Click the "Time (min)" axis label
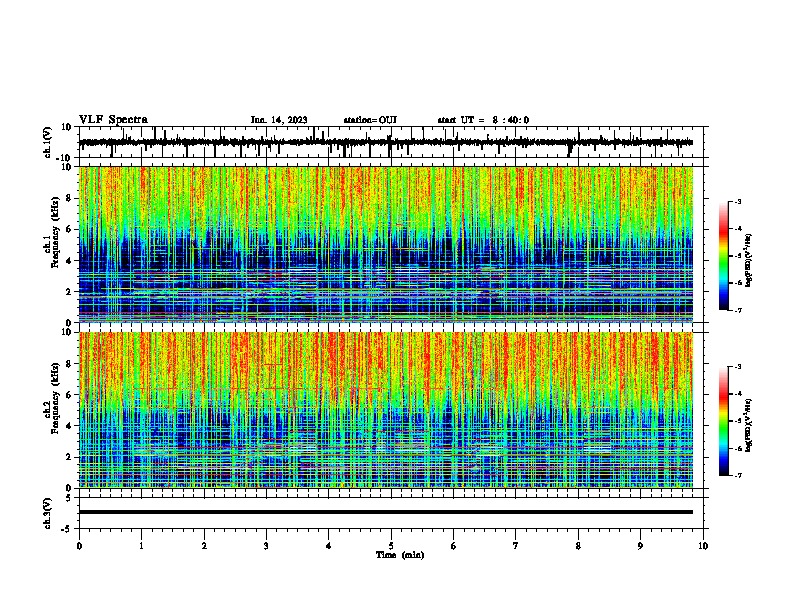Screen dimensions: 792x612 click(400, 555)
